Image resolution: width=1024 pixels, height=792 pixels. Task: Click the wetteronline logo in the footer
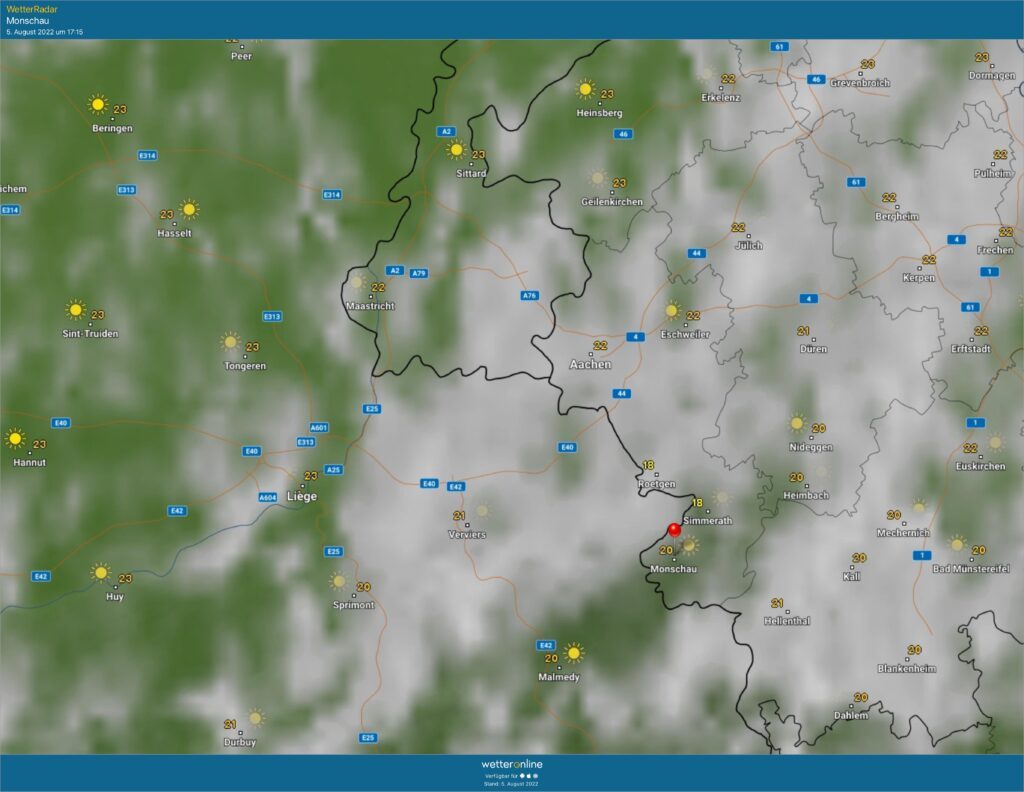click(x=512, y=764)
